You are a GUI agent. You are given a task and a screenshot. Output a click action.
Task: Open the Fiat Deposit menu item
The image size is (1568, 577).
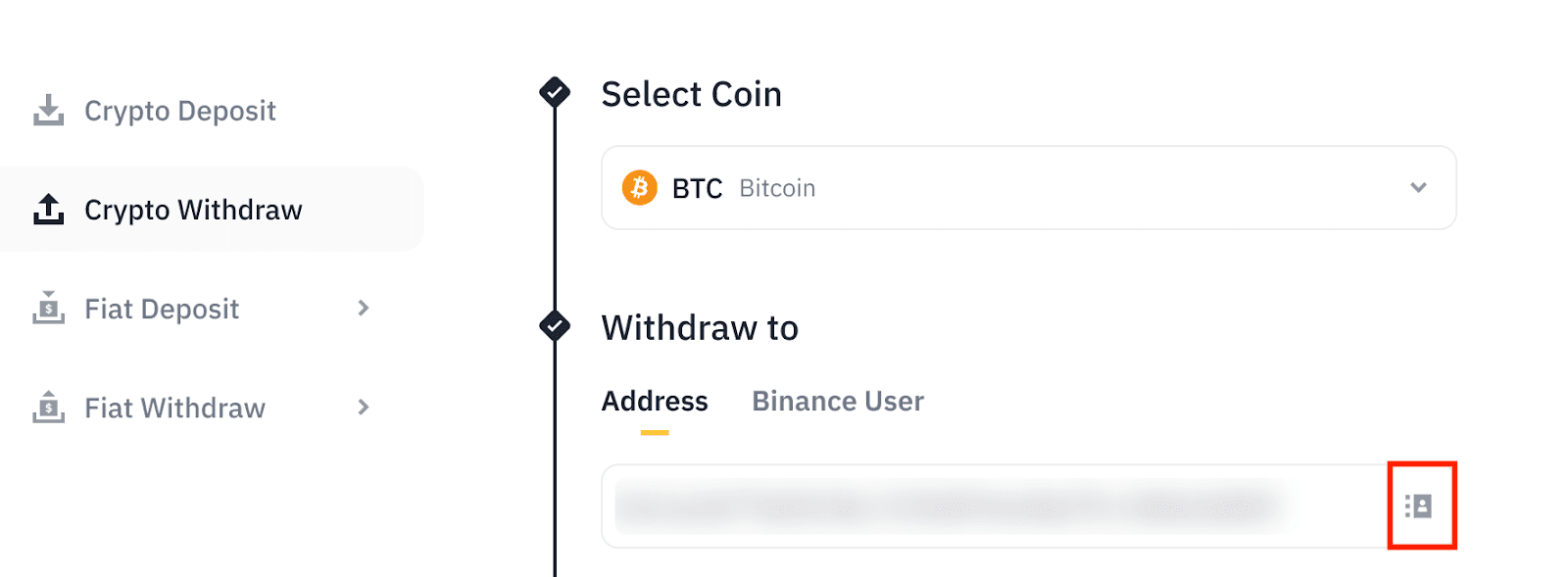(x=162, y=309)
